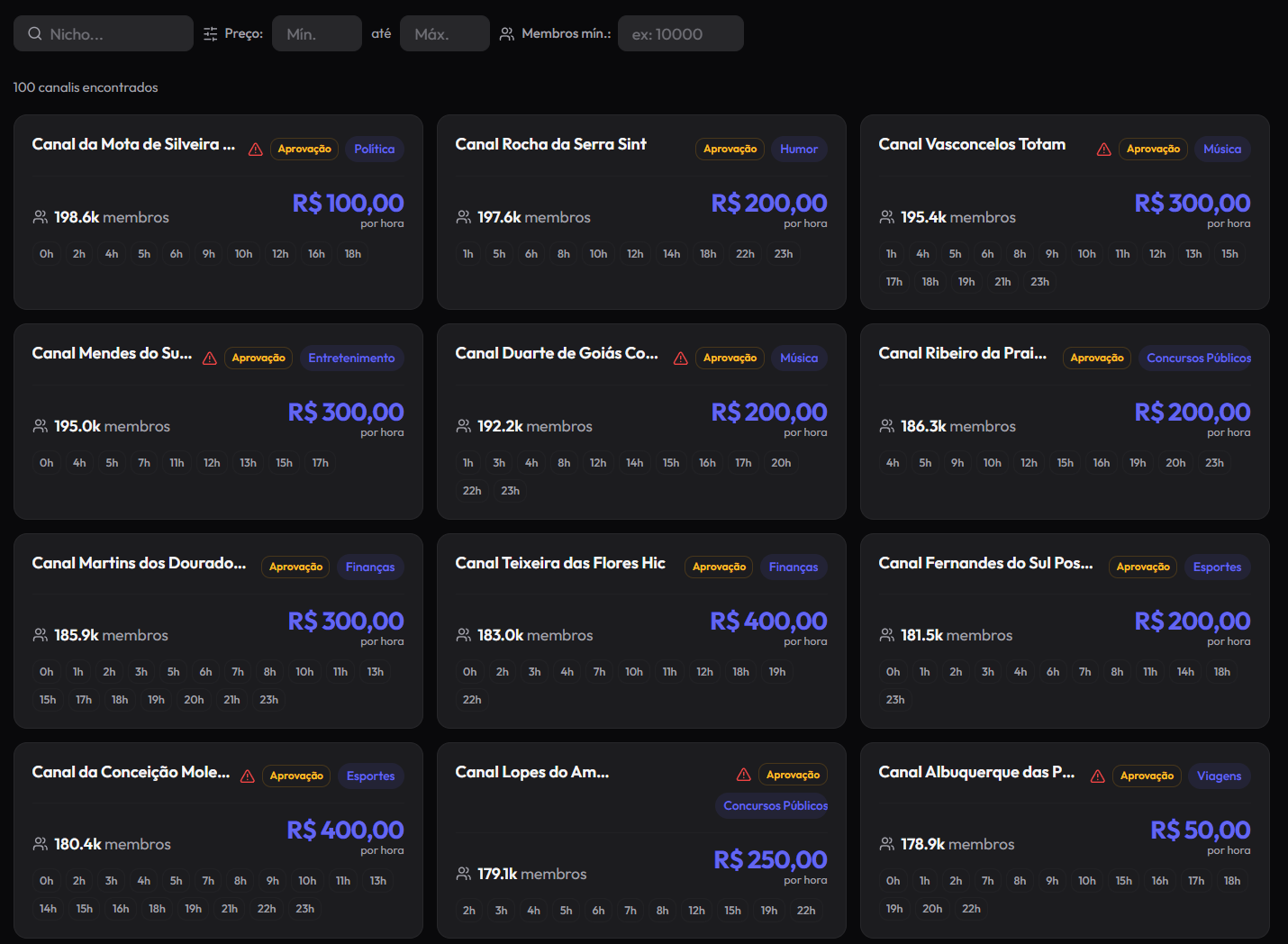Image resolution: width=1288 pixels, height=944 pixels.
Task: Click the warning triangle on Canal Vasconcelos Totam
Action: coord(1103,150)
